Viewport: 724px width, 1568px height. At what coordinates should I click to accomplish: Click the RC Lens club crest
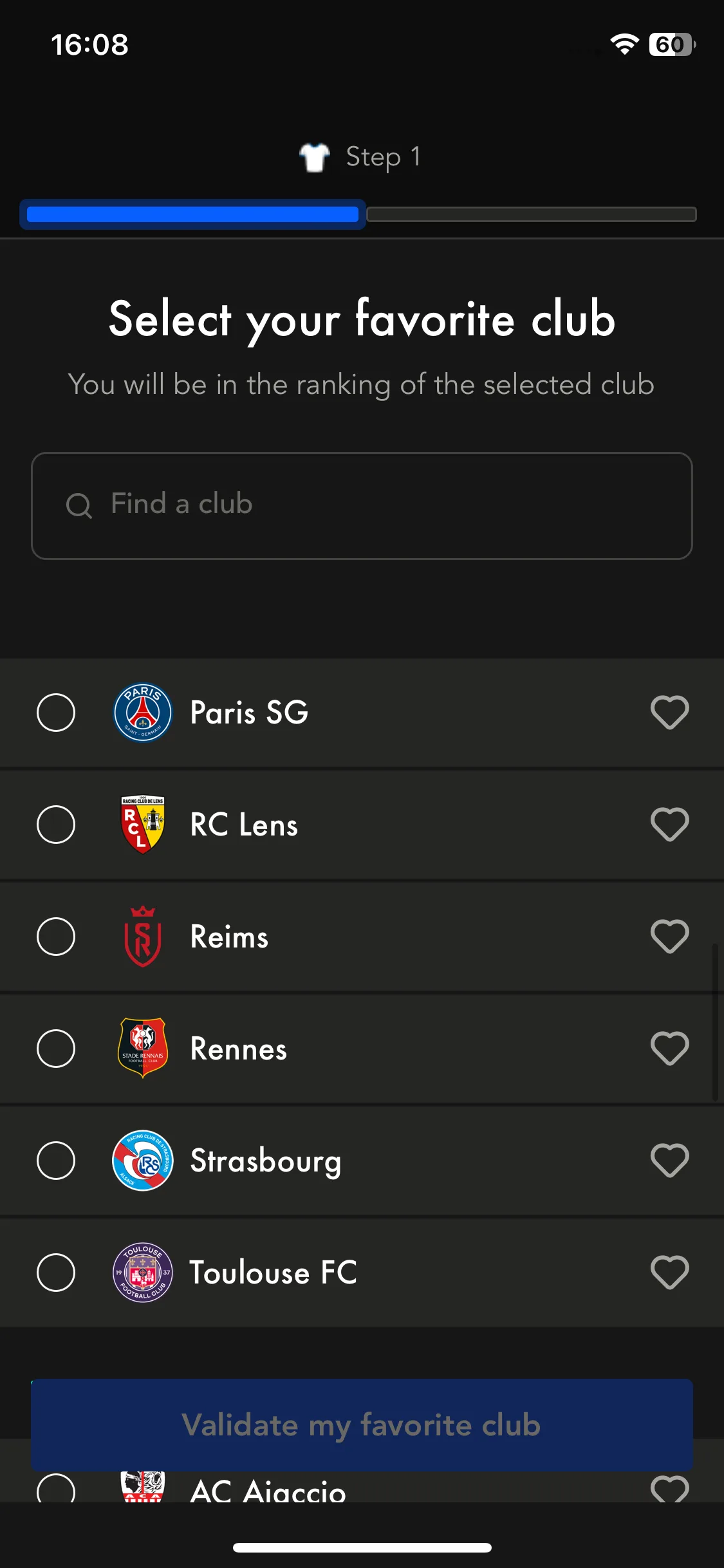point(143,825)
